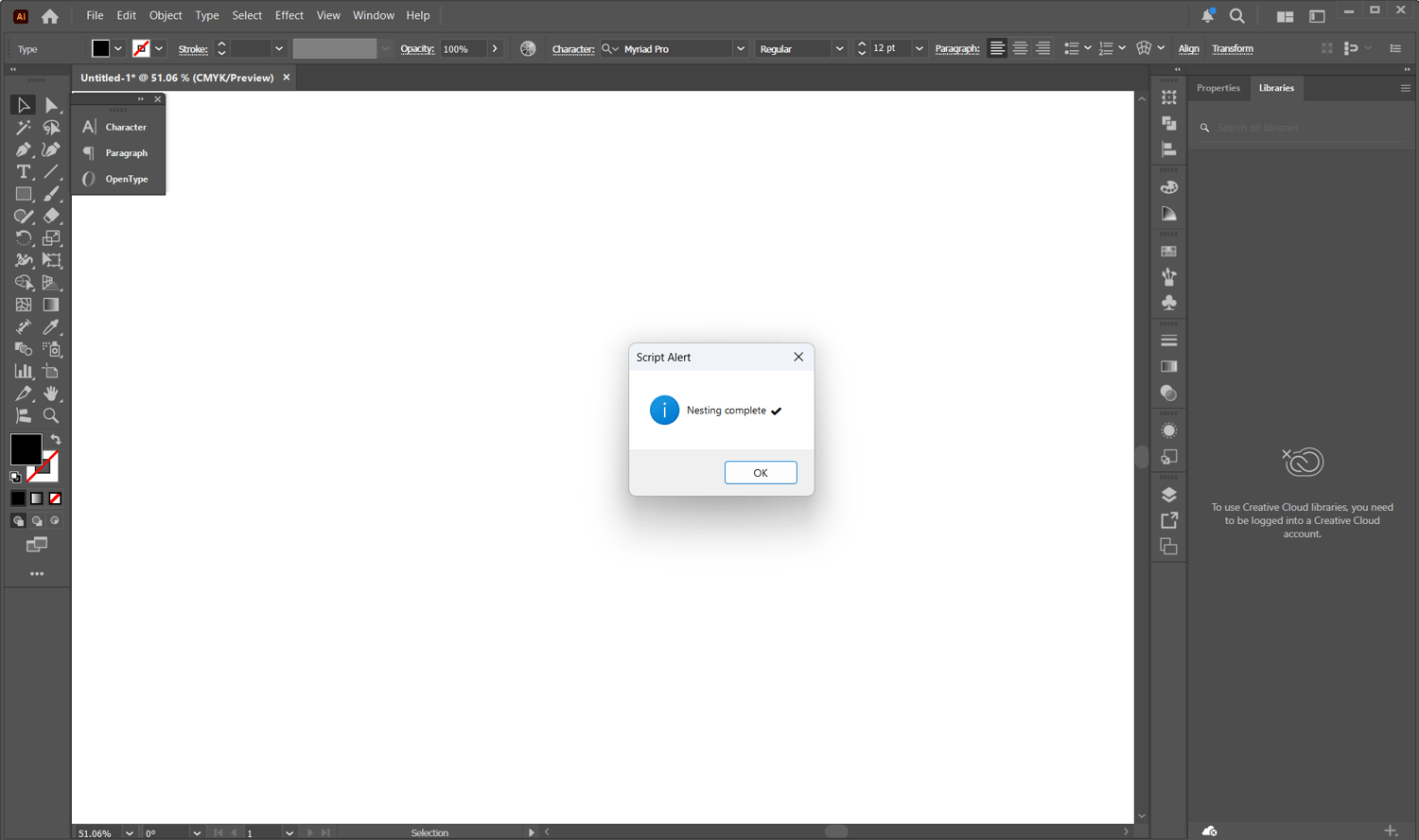This screenshot has height=840, width=1419.
Task: Select the Hand tool
Action: [x=51, y=394]
